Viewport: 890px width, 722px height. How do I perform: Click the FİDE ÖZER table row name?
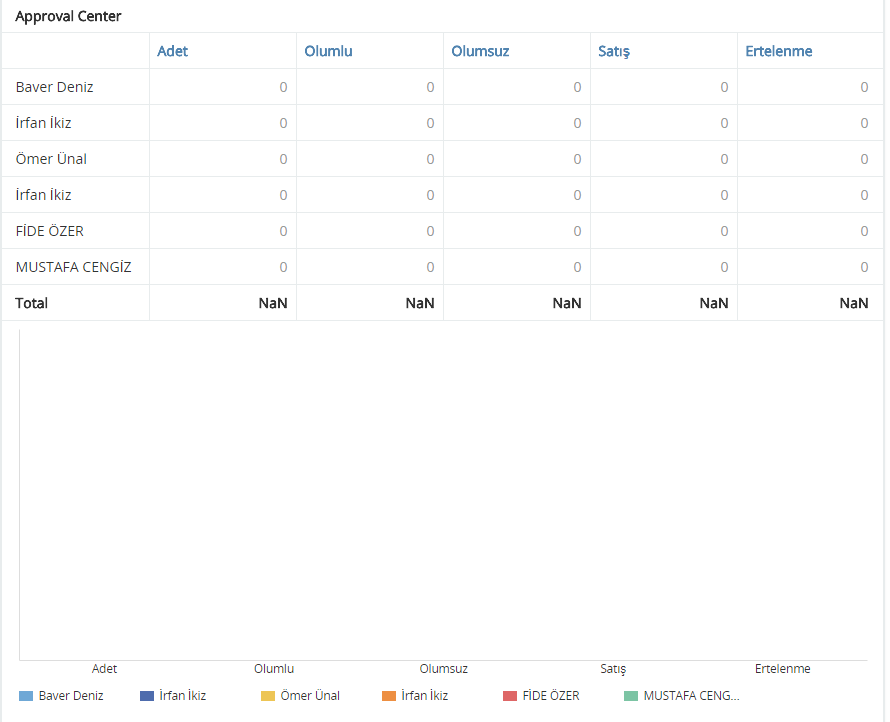point(50,231)
